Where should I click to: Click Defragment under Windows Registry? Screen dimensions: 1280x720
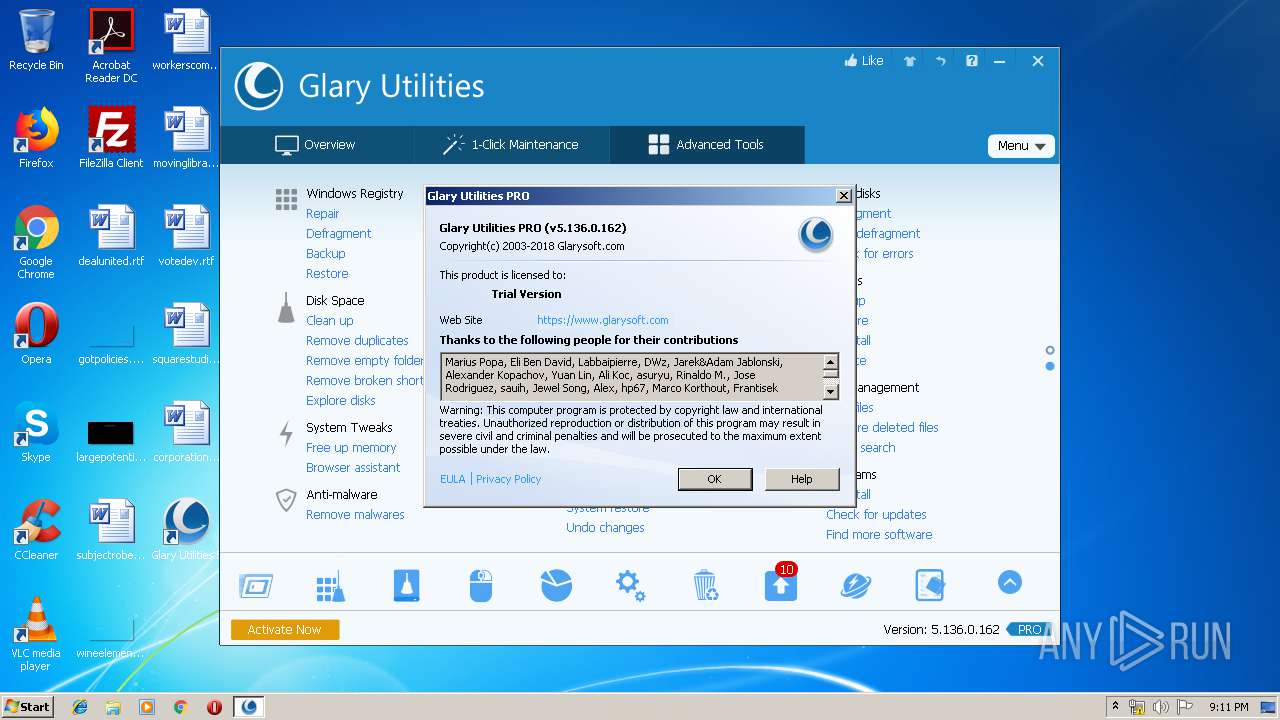pyautogui.click(x=338, y=234)
